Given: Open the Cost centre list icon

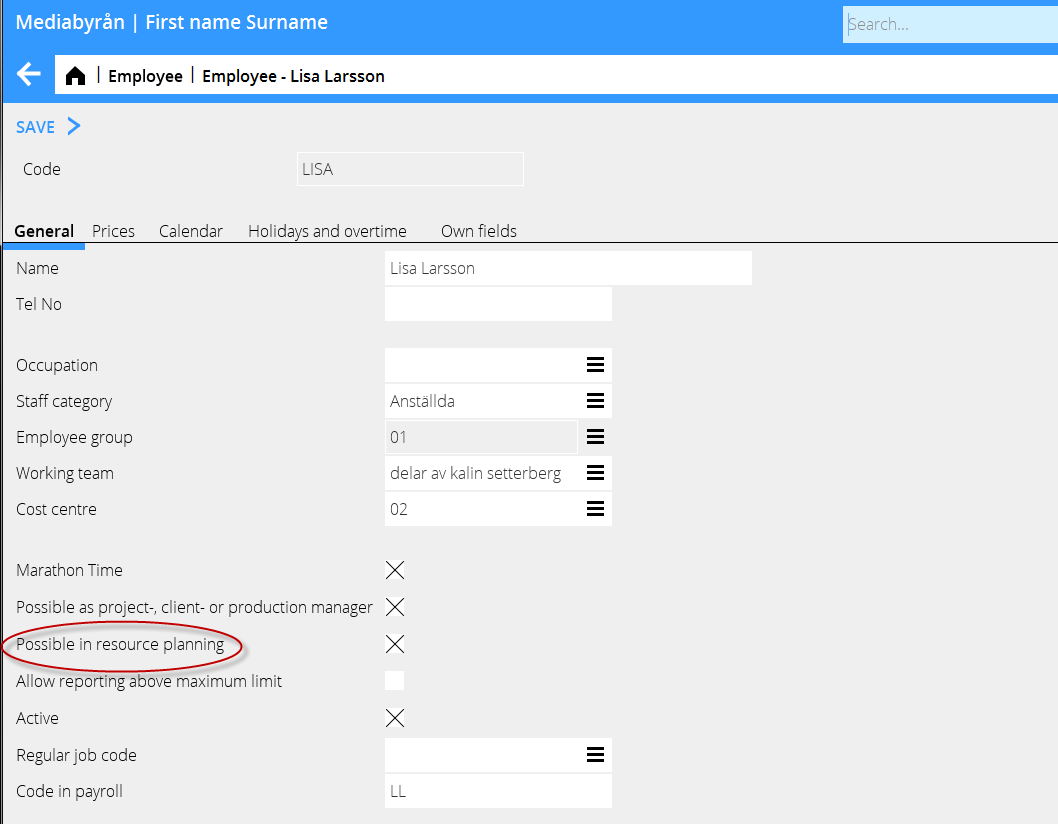Looking at the screenshot, I should point(595,509).
